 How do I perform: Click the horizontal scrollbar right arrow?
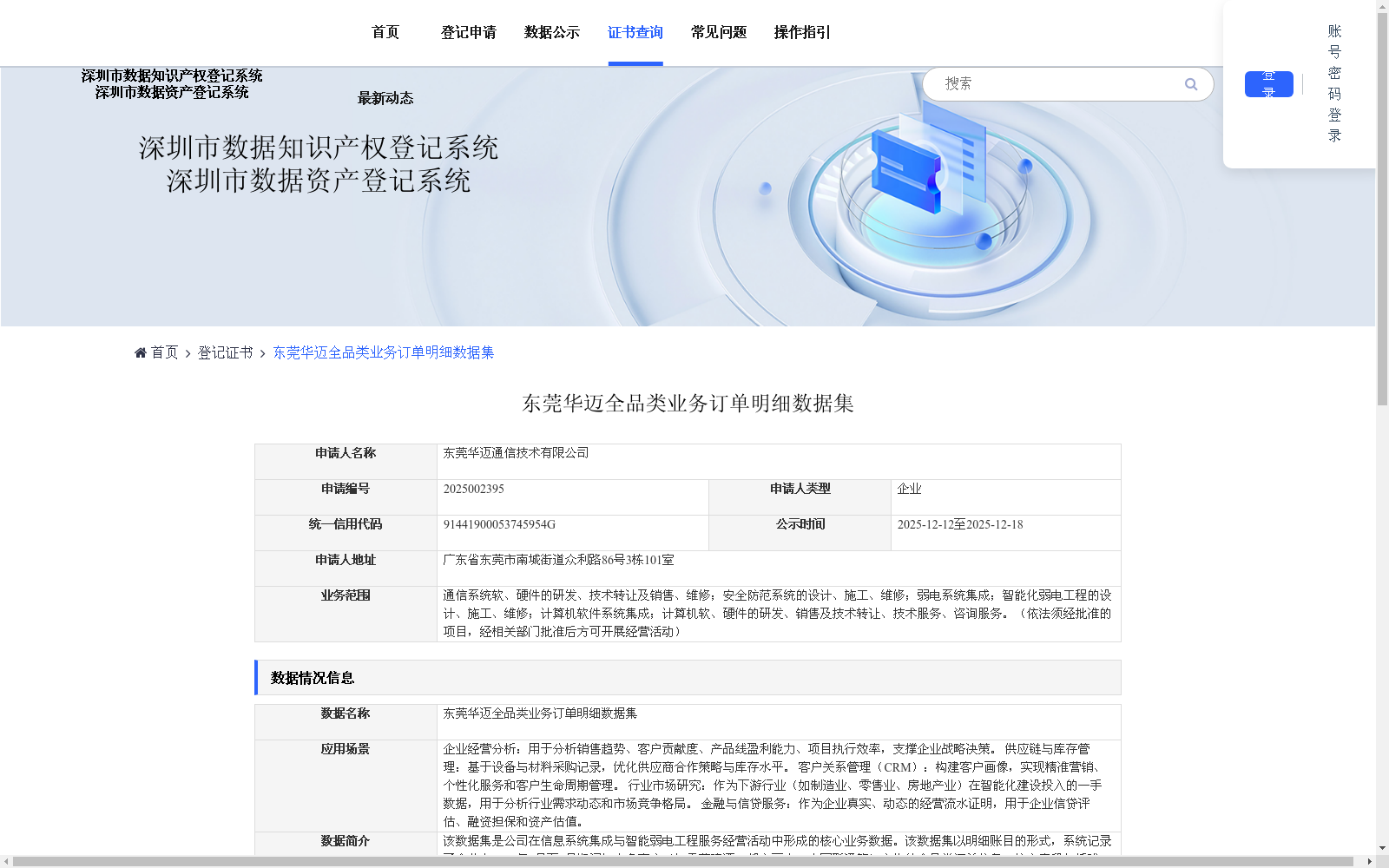(1369, 861)
